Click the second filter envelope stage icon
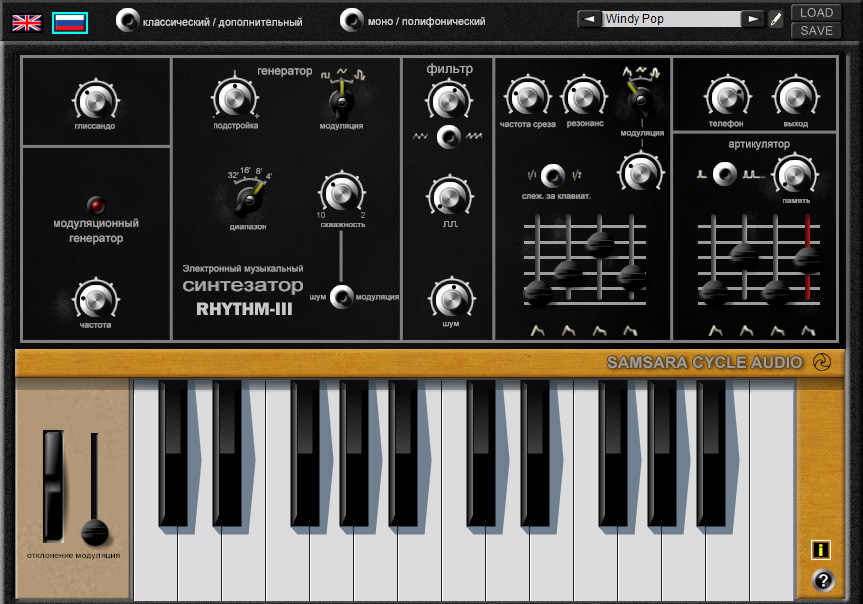The image size is (863, 604). click(568, 330)
